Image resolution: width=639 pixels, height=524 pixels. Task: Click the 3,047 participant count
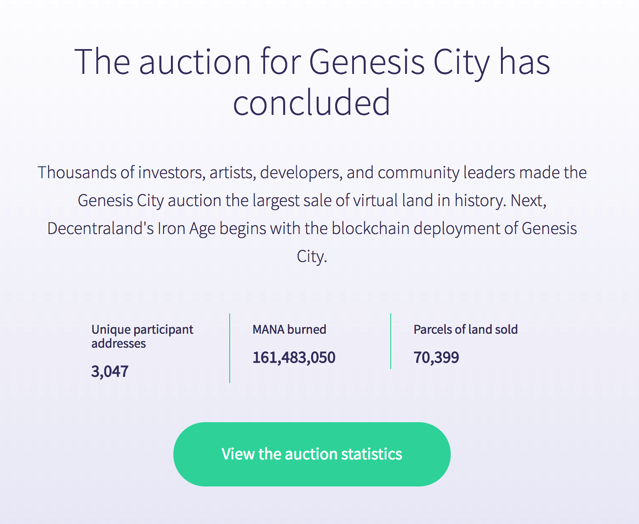(x=110, y=371)
